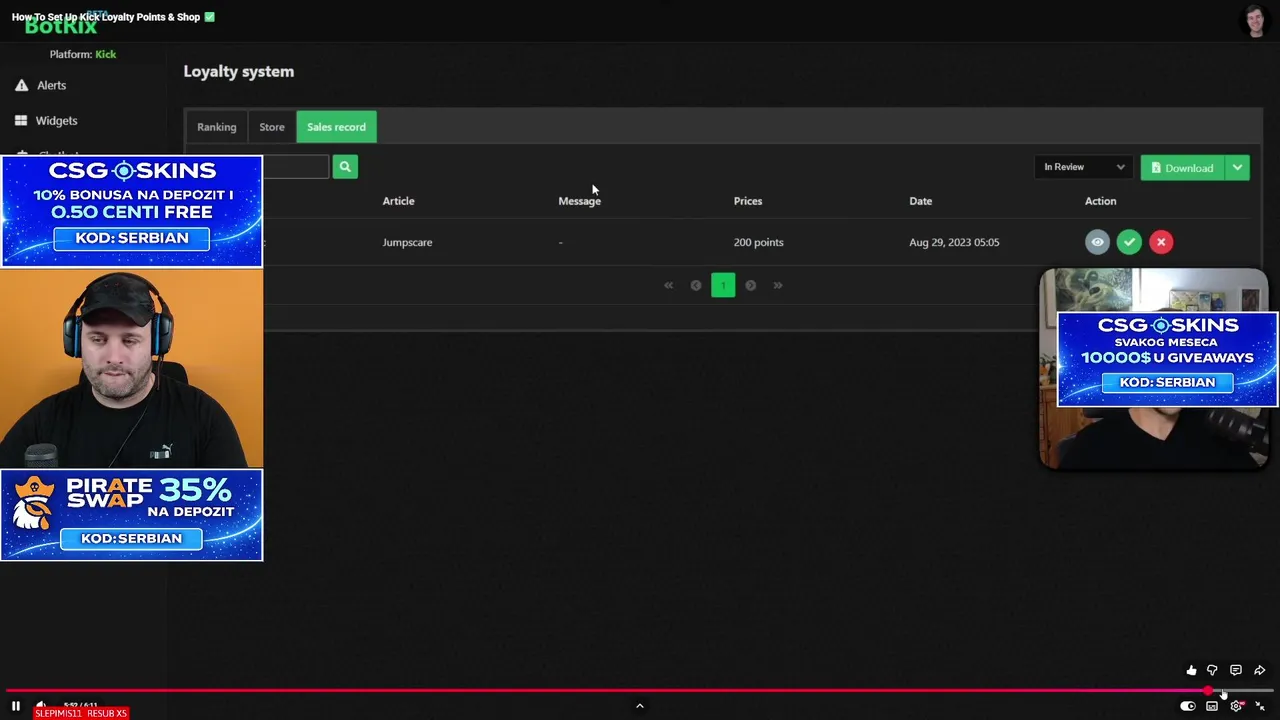Click the CSG Skins 10000$ giveaways banner

click(x=1167, y=360)
